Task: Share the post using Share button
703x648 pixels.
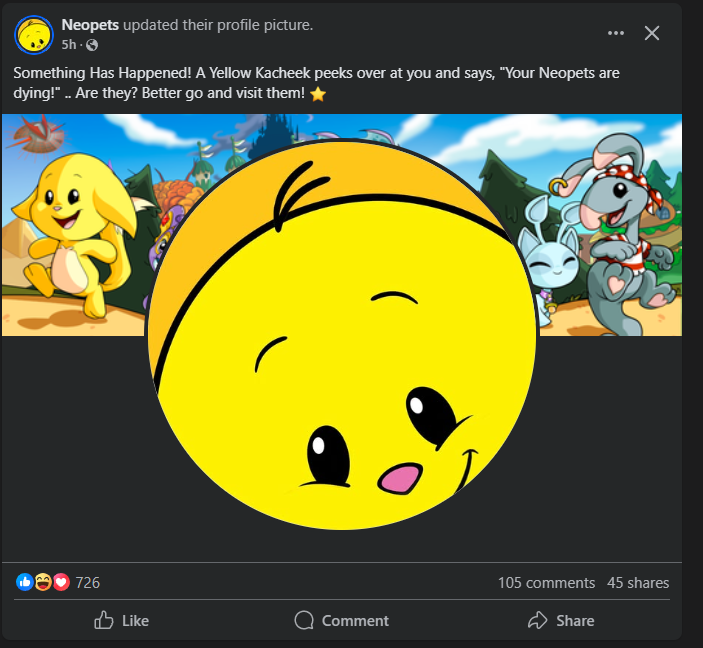Action: coord(560,620)
